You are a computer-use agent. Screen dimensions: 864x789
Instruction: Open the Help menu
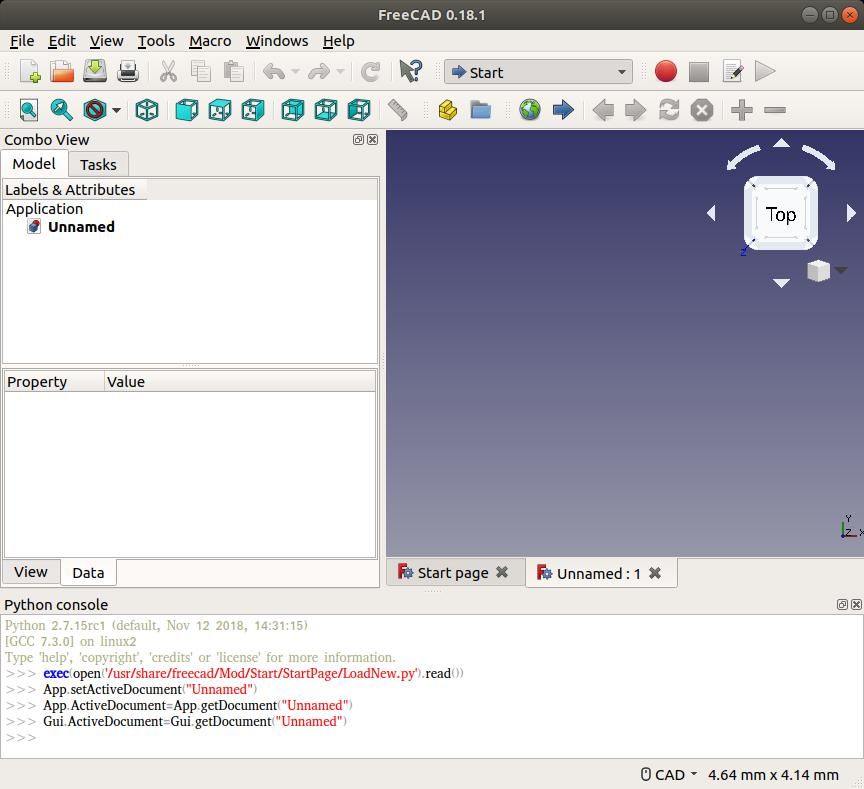(x=338, y=41)
